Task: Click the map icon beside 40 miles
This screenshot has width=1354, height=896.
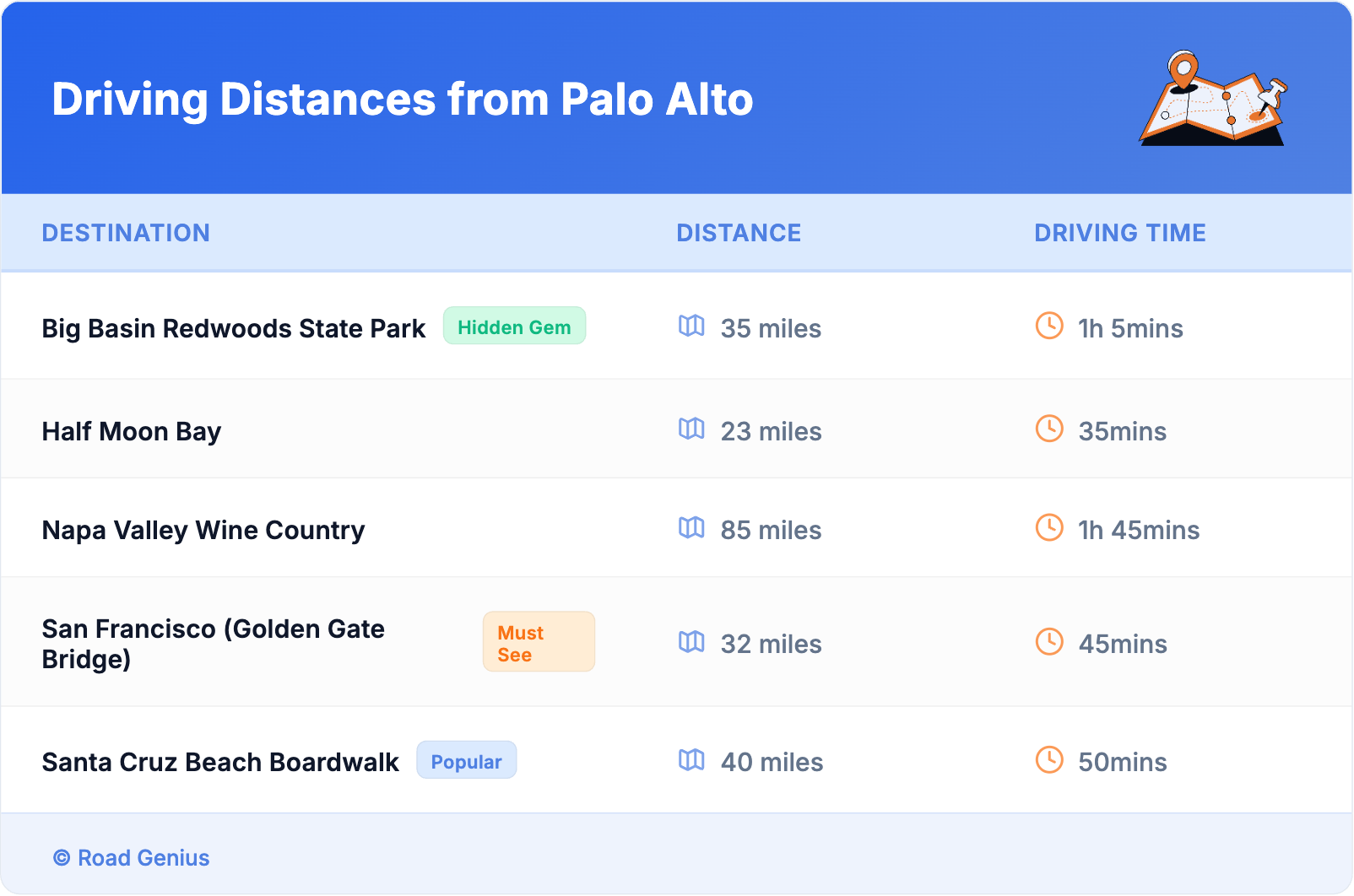Action: pyautogui.click(x=691, y=760)
